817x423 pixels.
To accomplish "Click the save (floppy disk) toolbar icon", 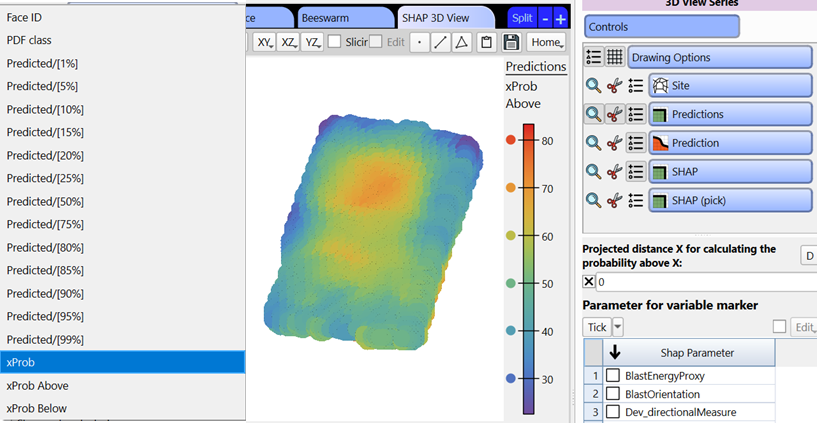I will click(512, 42).
